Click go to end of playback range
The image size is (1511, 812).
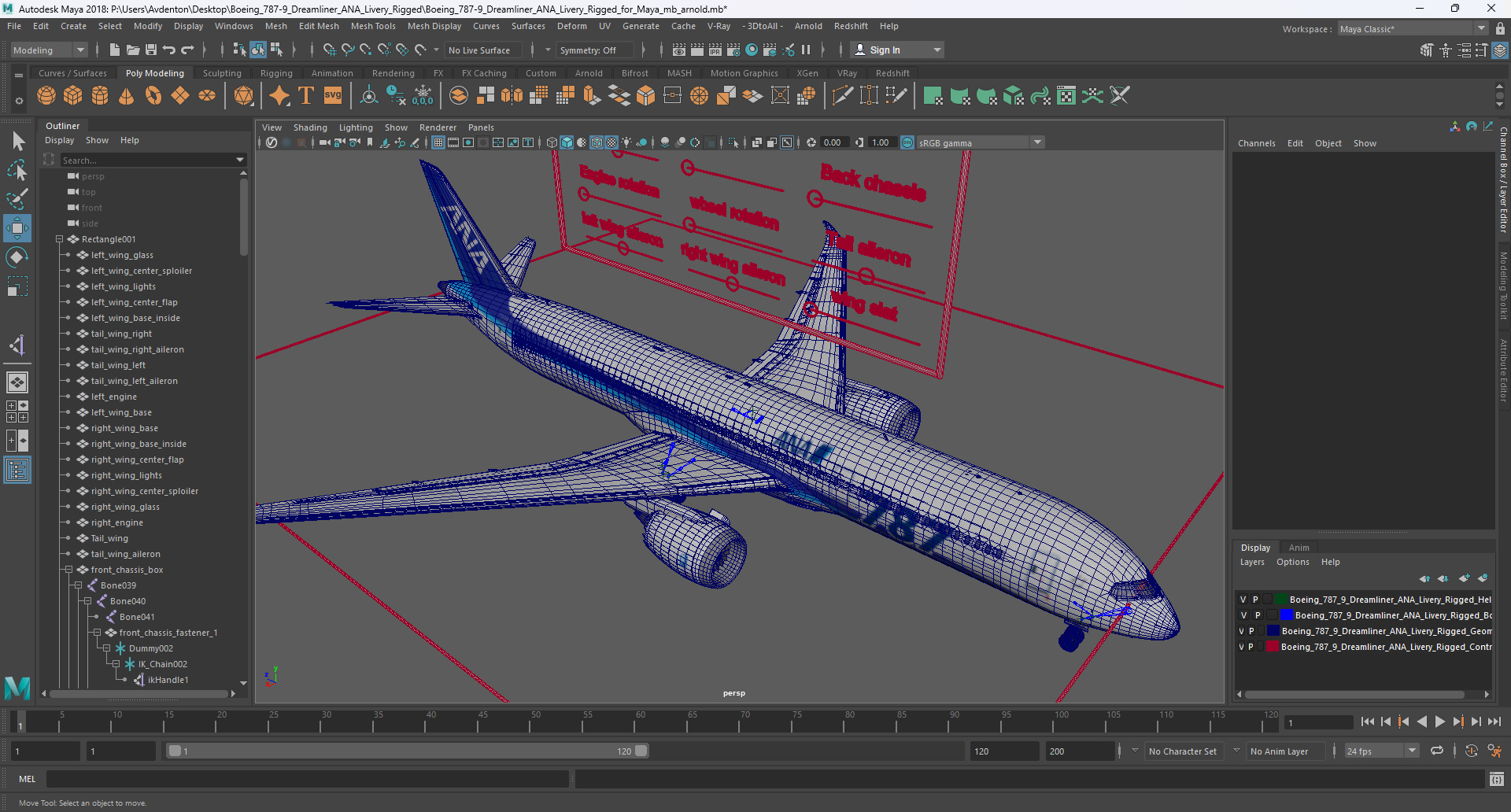click(x=1494, y=722)
